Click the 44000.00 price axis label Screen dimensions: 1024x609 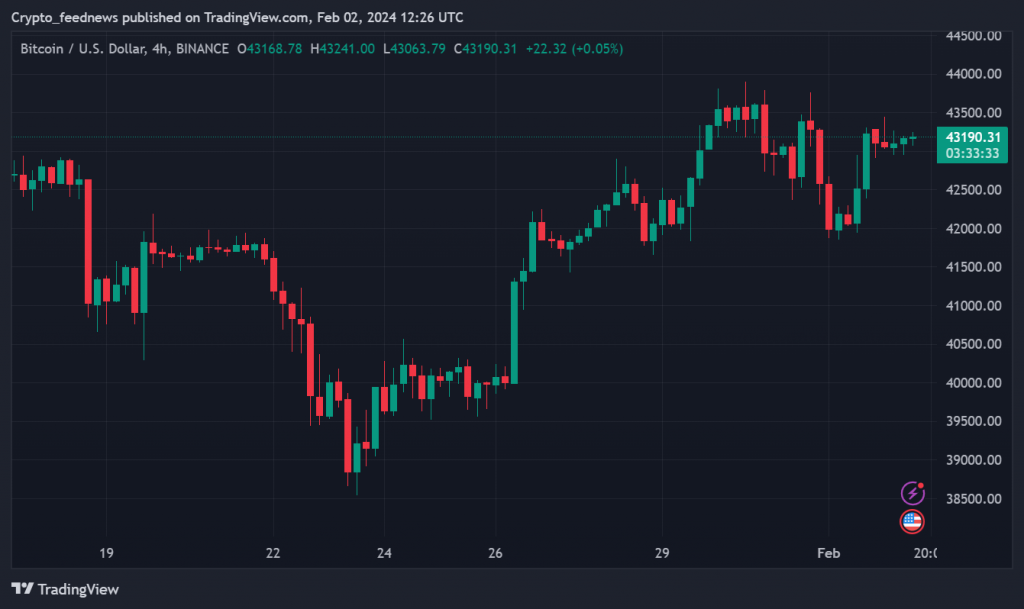tap(974, 74)
